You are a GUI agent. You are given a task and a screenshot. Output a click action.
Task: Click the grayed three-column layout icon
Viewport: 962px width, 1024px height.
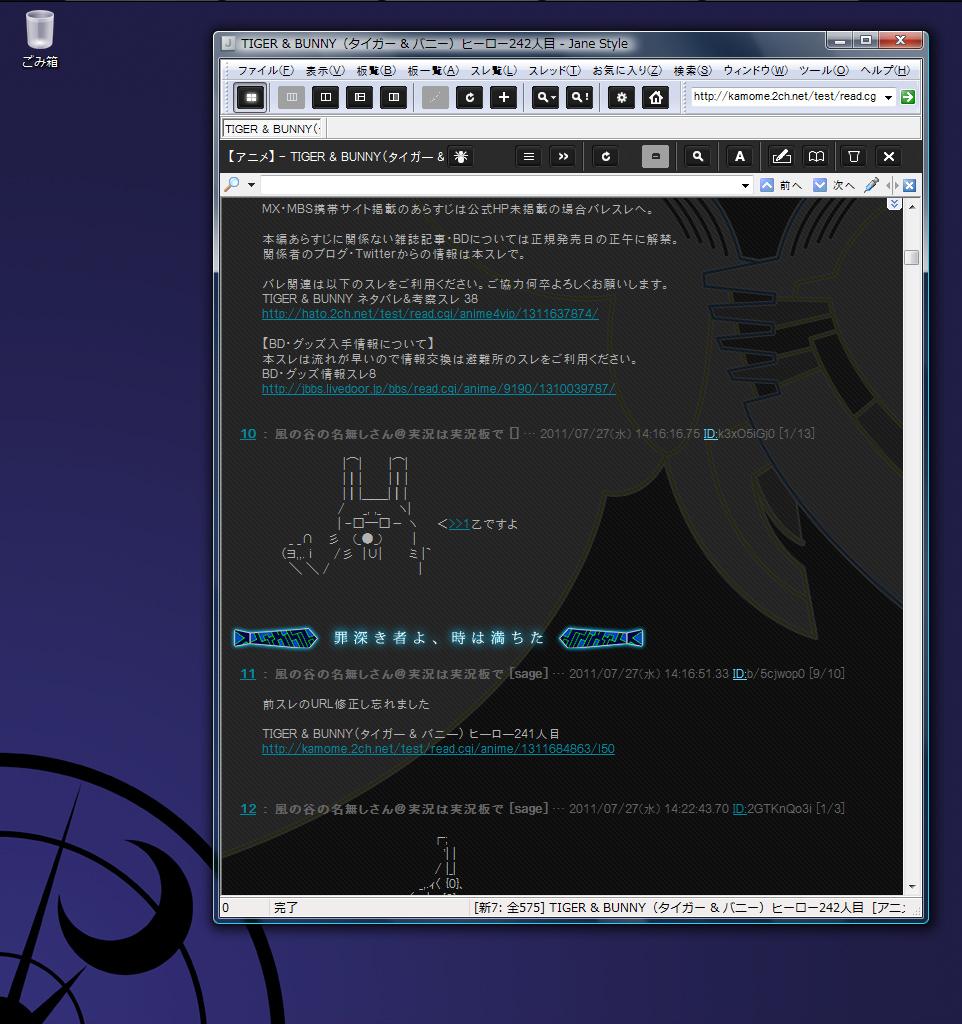click(x=291, y=98)
